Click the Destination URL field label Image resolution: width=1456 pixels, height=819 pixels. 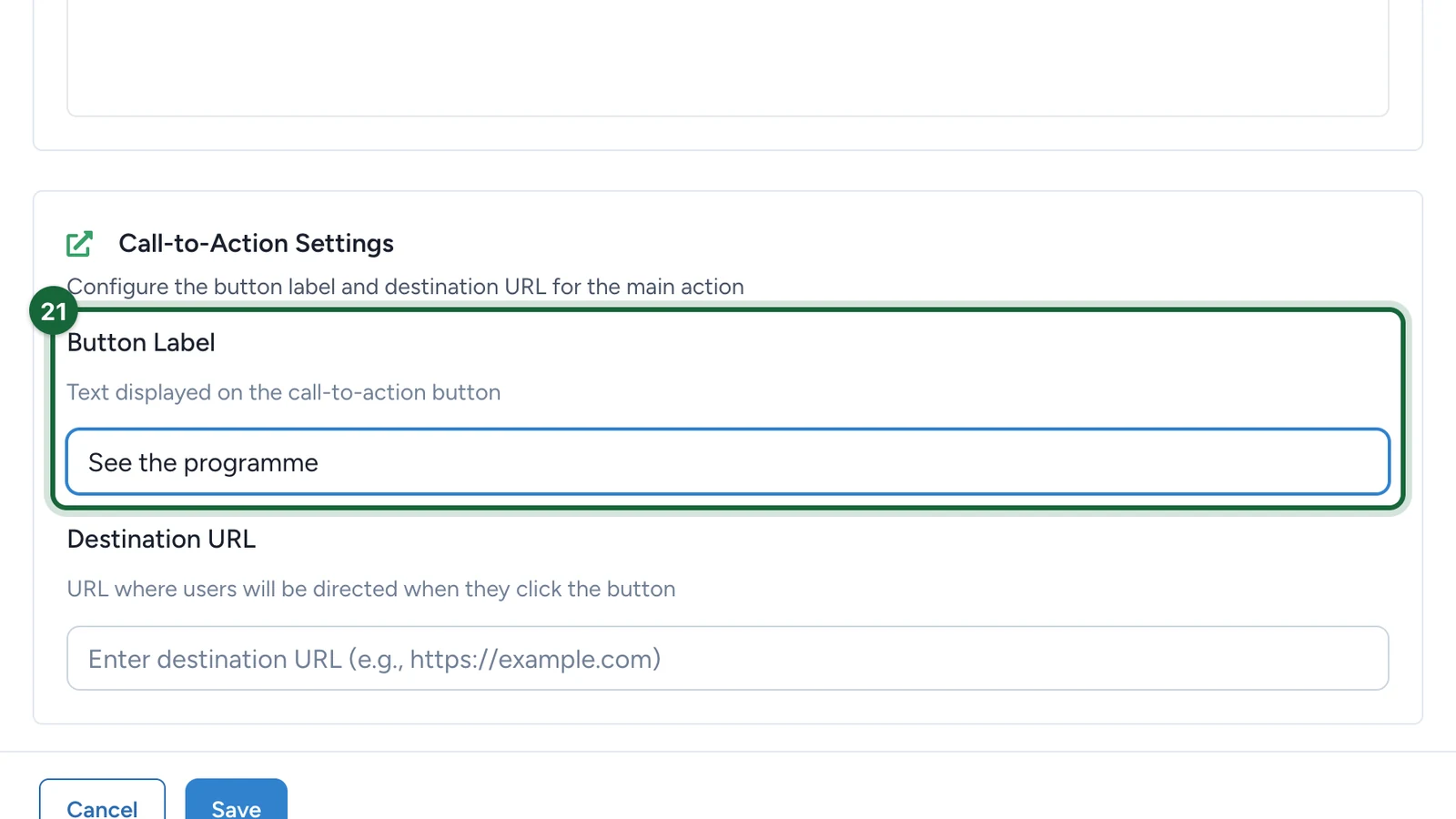pyautogui.click(x=161, y=539)
